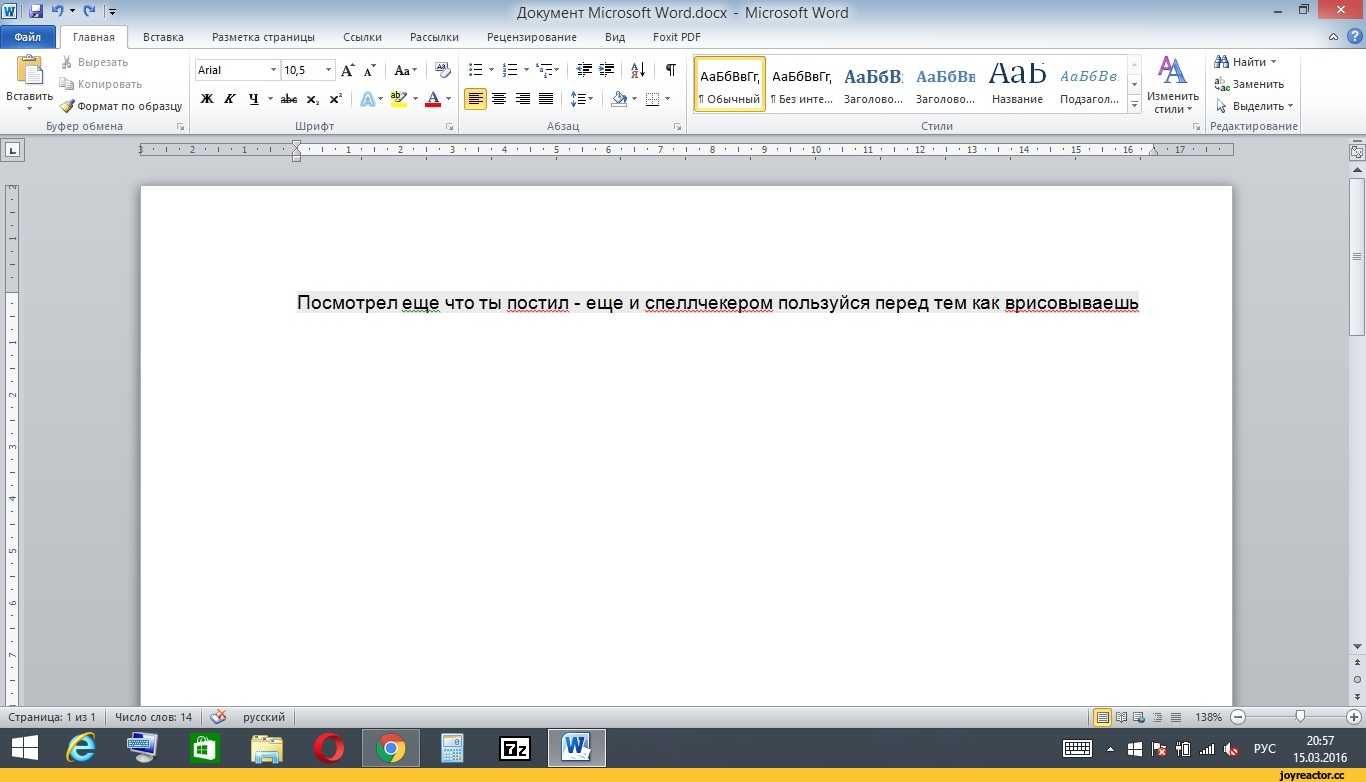Viewport: 1366px width, 782px height.
Task: Save document from quick access toolbar
Action: coord(36,12)
